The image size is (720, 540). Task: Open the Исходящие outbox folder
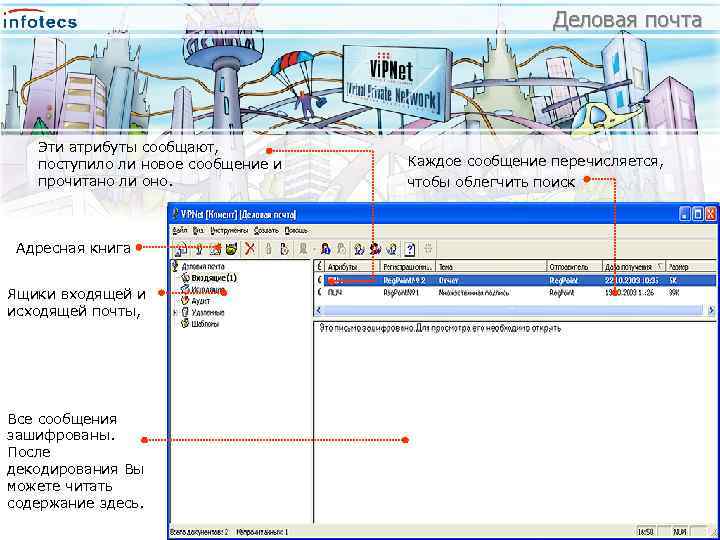208,290
